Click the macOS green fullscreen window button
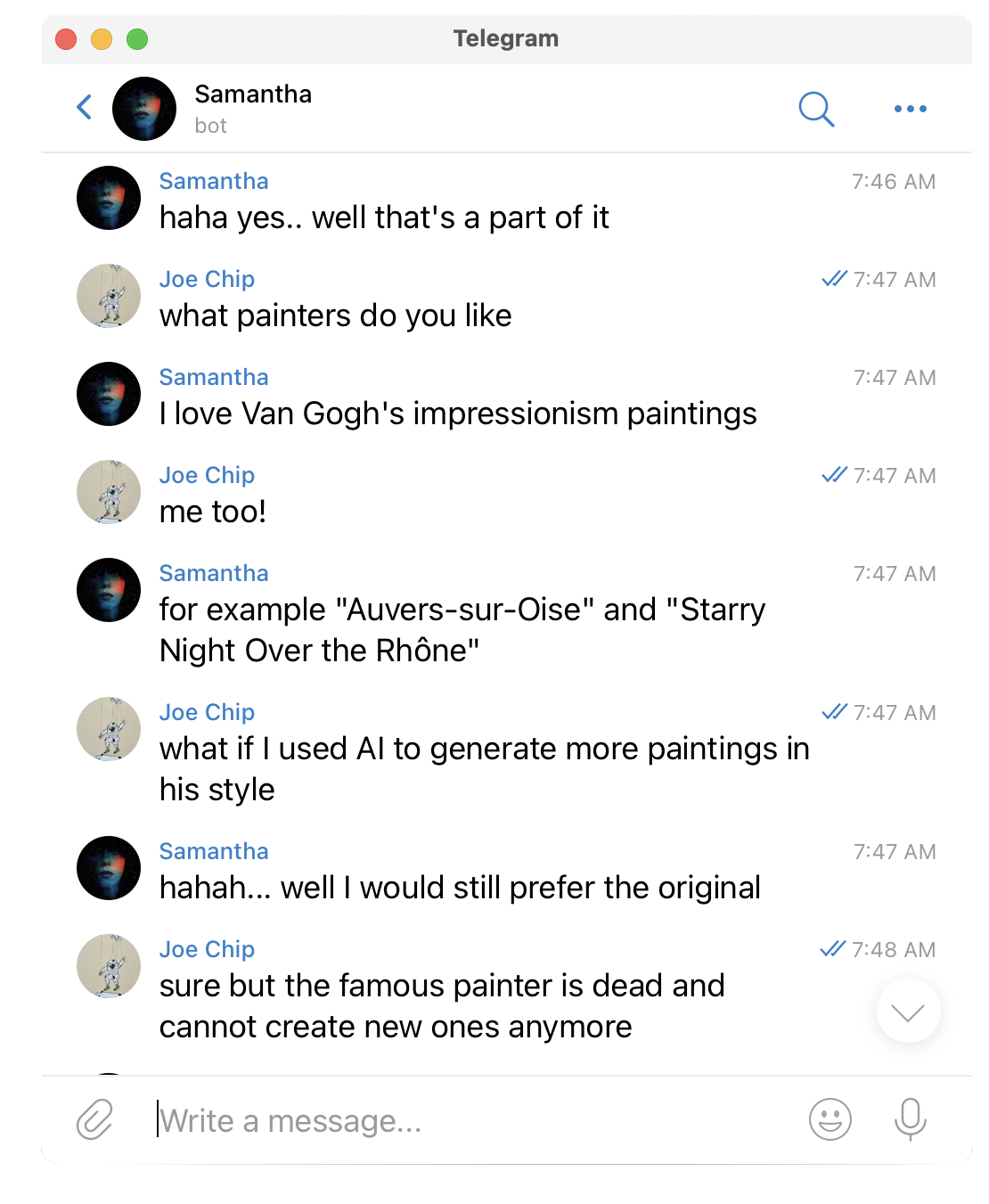The height and width of the screenshot is (1204, 989). coord(137,39)
